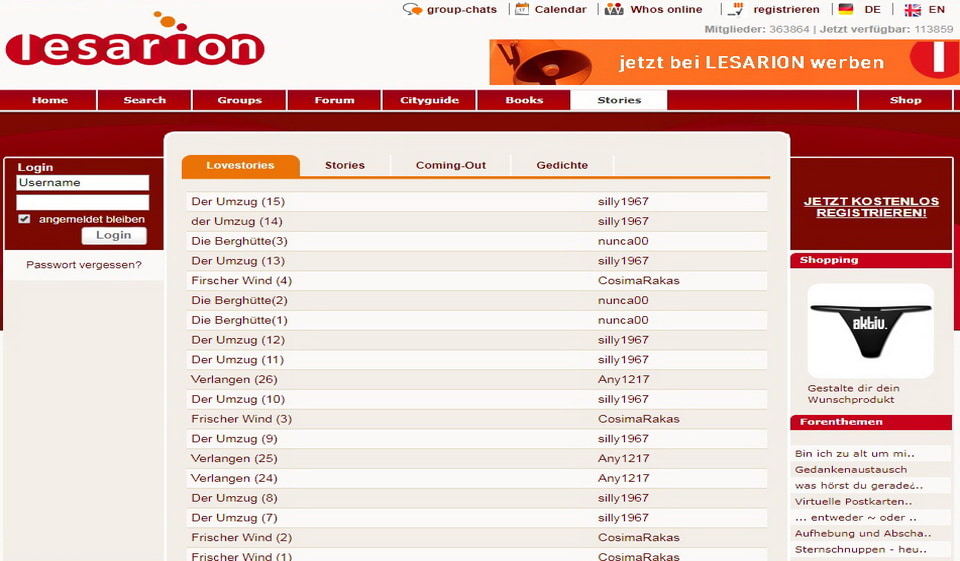Click the group-chats speech bubble icon
This screenshot has height=561, width=960.
pos(412,9)
